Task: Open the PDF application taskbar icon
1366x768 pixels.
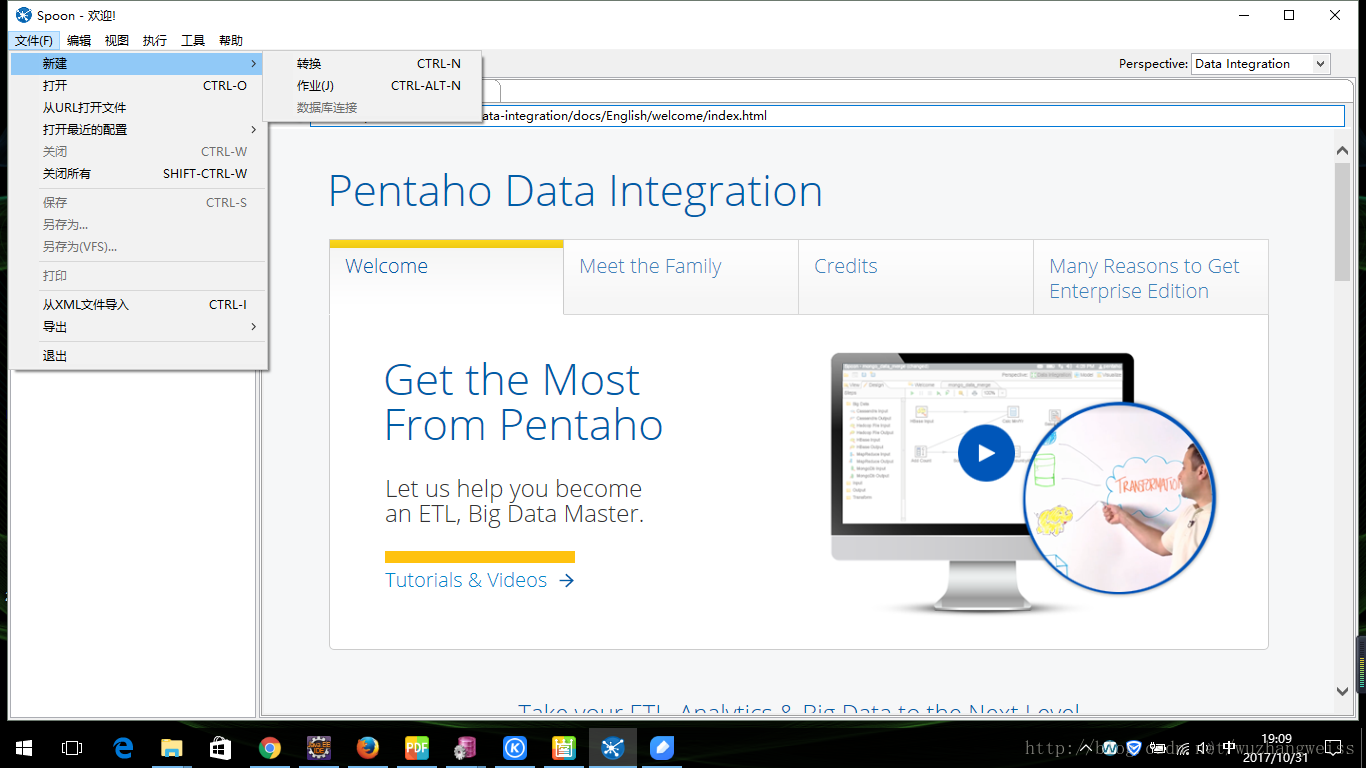Action: coord(417,747)
